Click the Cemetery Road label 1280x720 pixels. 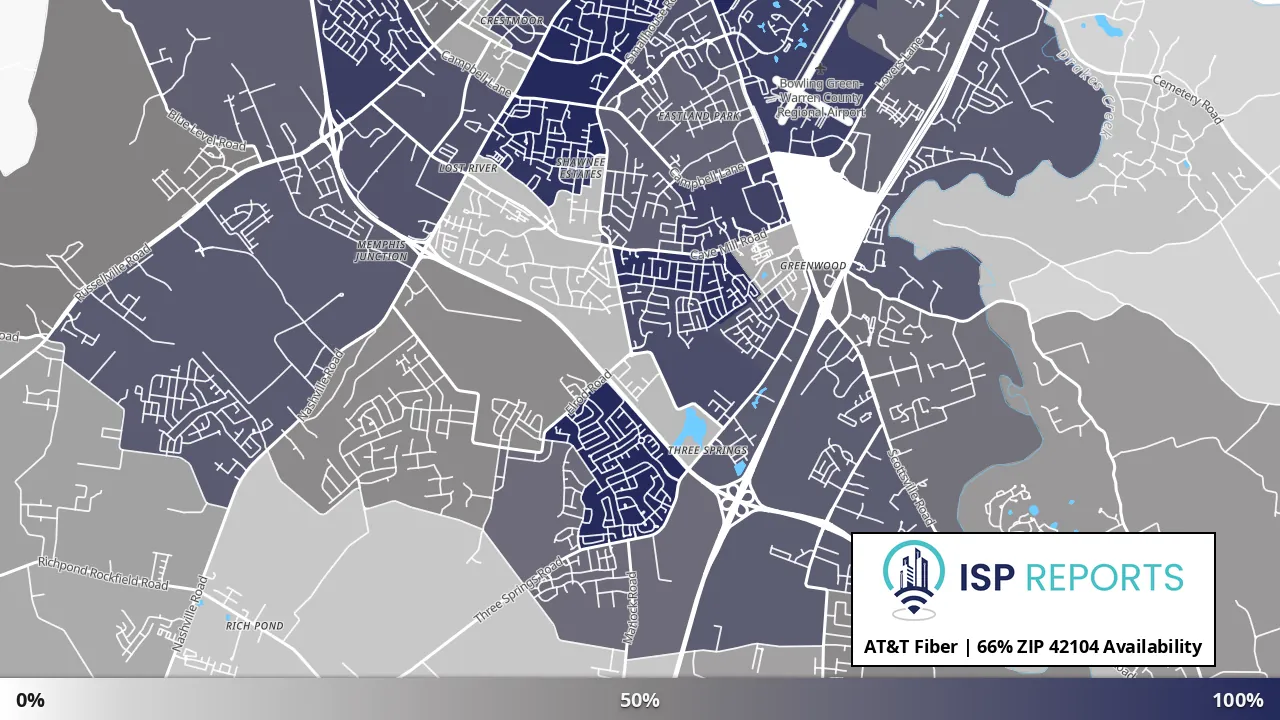coord(1187,99)
